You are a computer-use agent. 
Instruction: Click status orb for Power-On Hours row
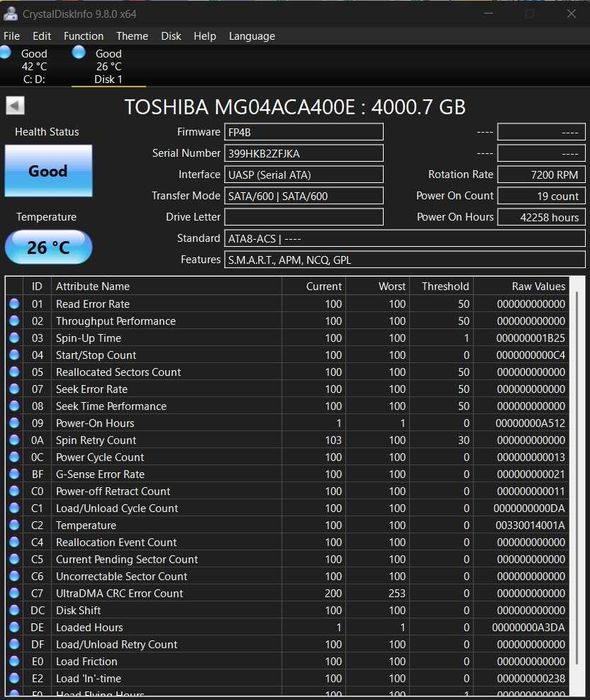[14, 422]
